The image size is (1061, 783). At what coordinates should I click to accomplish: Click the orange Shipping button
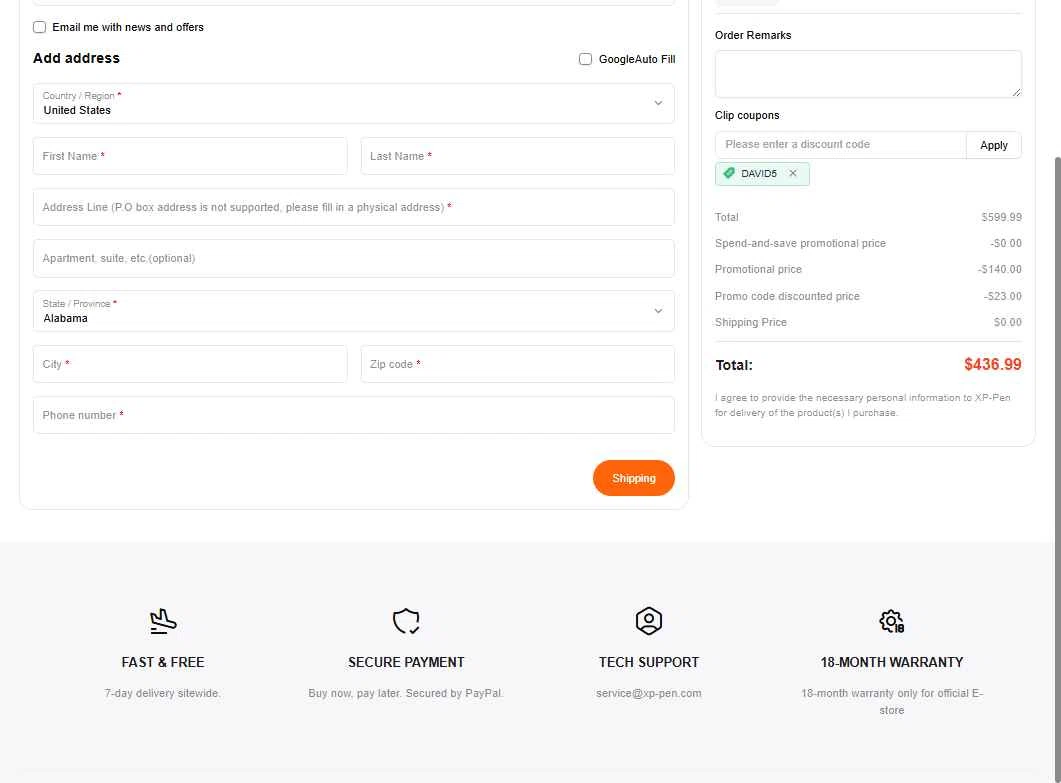pos(633,478)
